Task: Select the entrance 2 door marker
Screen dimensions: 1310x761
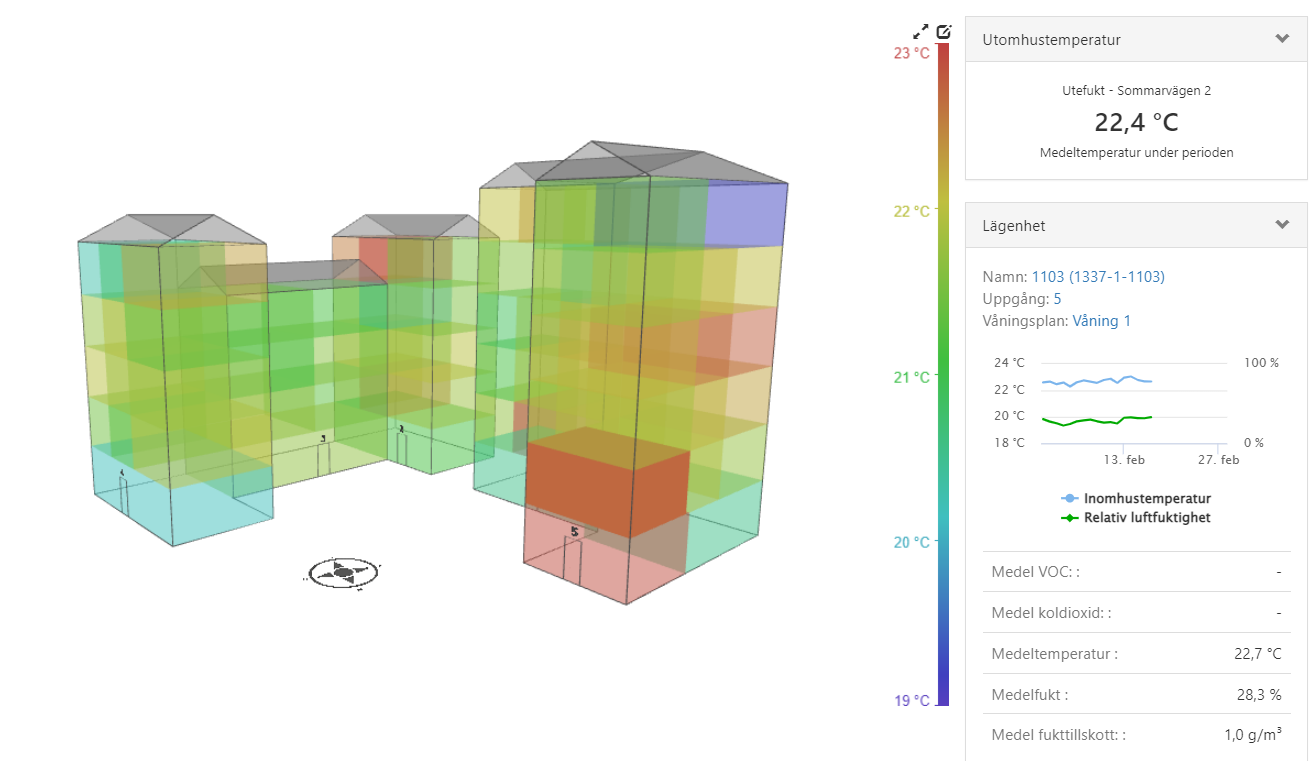Action: click(x=402, y=447)
